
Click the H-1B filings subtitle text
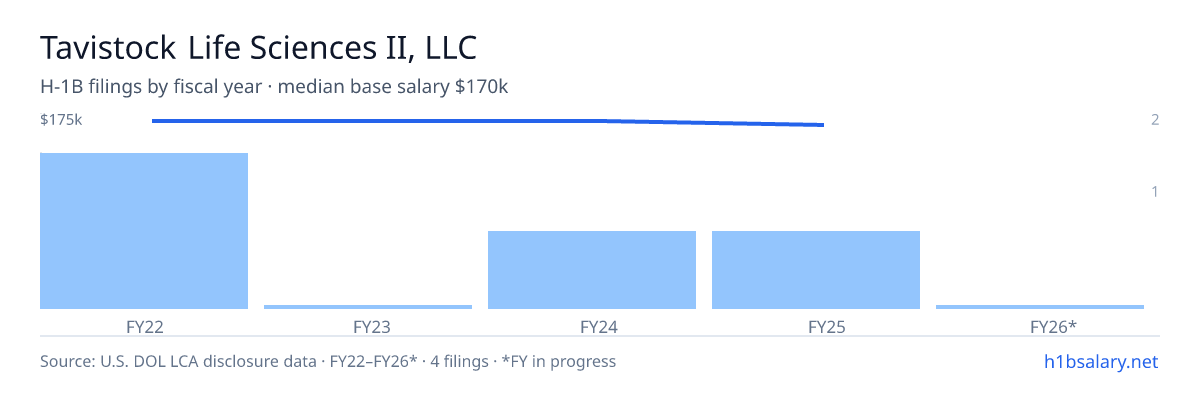pyautogui.click(x=274, y=87)
